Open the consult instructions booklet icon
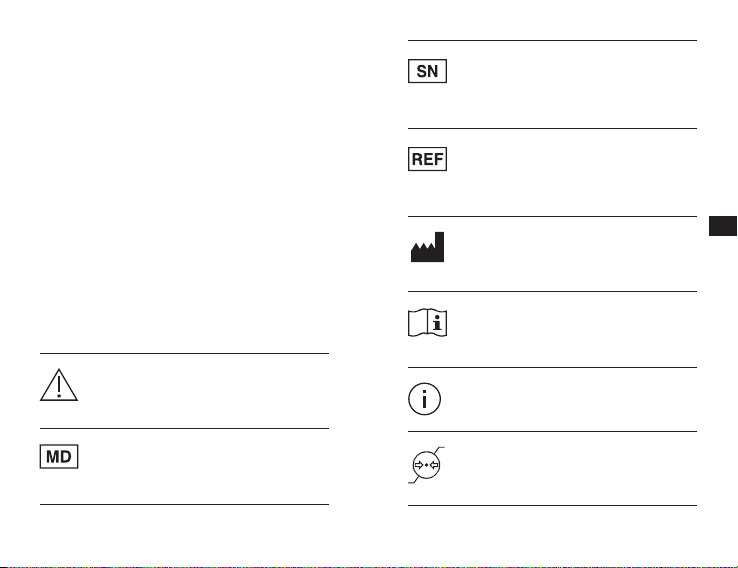Screen dimensions: 738x568 (427, 323)
